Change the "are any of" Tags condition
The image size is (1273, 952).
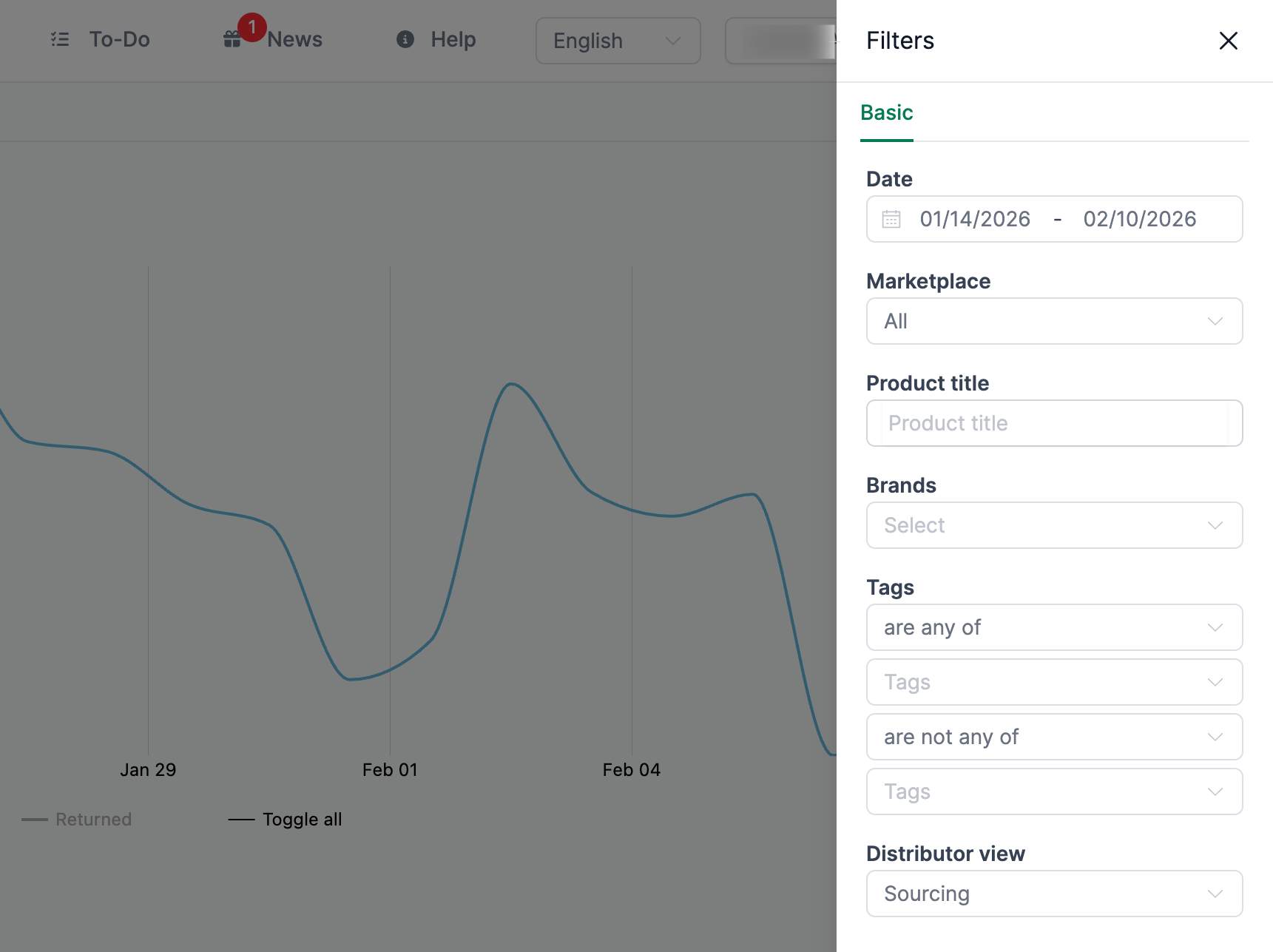[1053, 627]
